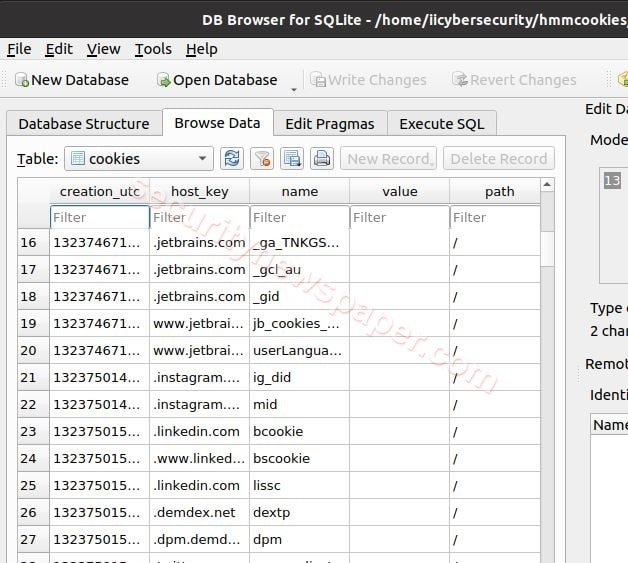
Task: Sort by the path column header
Action: [495, 191]
